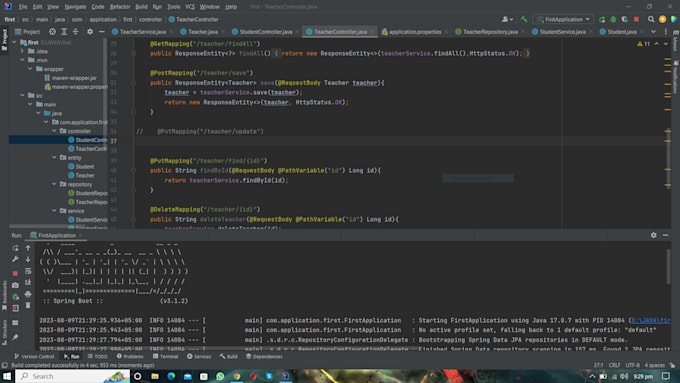The image size is (680, 383).
Task: Collapse the entity package
Action: pos(54,157)
